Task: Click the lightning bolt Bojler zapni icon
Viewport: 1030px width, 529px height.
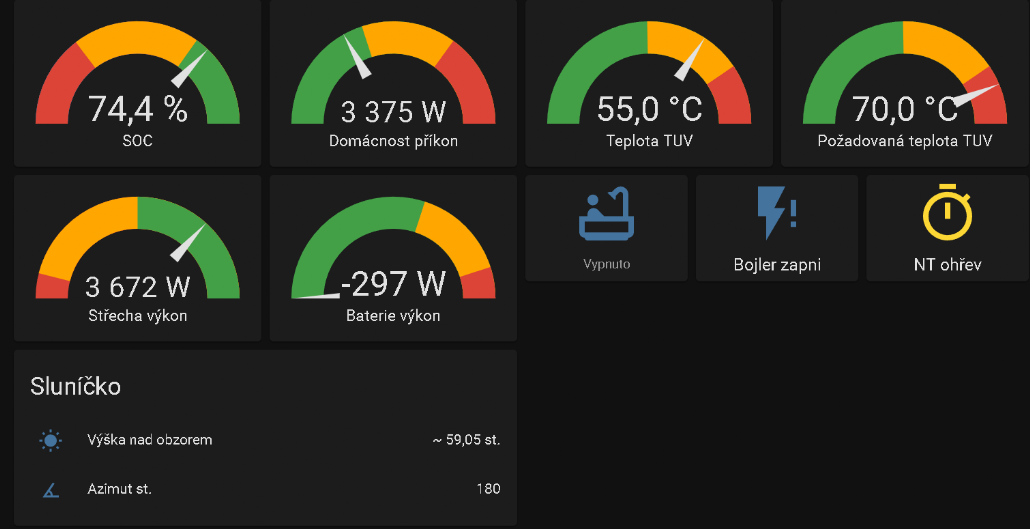Action: point(777,213)
